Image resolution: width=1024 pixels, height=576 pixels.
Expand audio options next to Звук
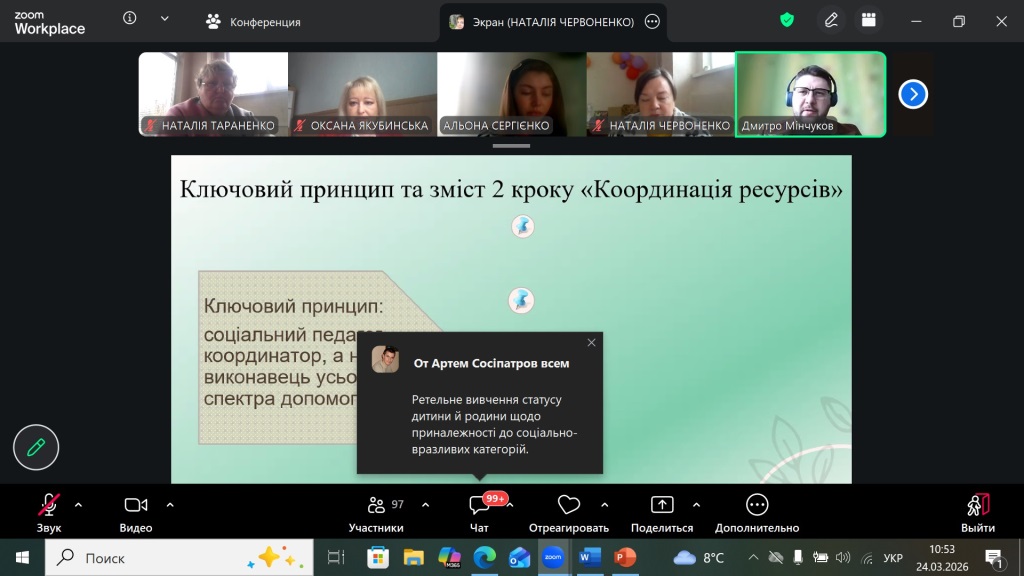point(79,505)
